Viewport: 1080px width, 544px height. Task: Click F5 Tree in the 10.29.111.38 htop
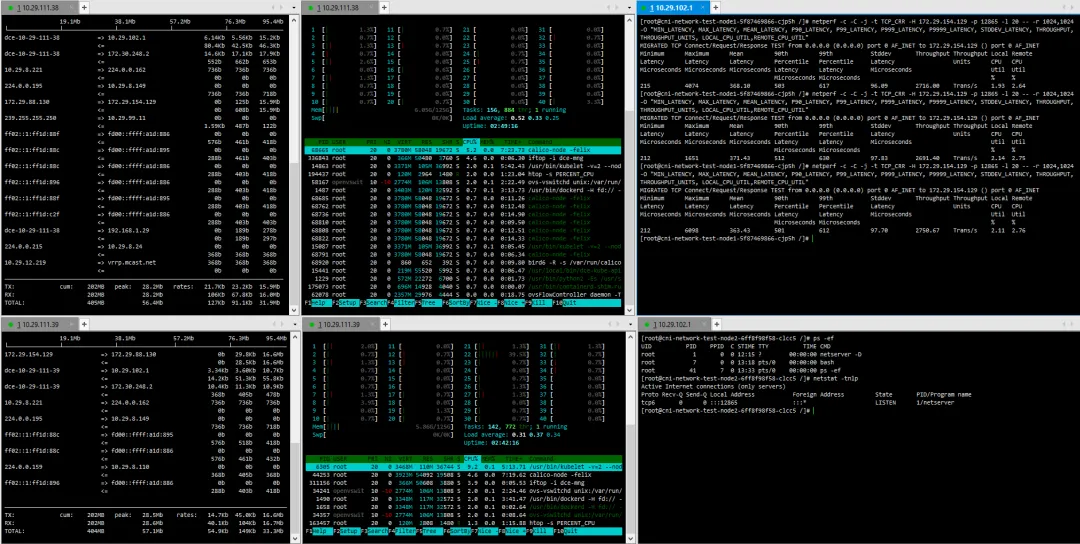pos(430,302)
